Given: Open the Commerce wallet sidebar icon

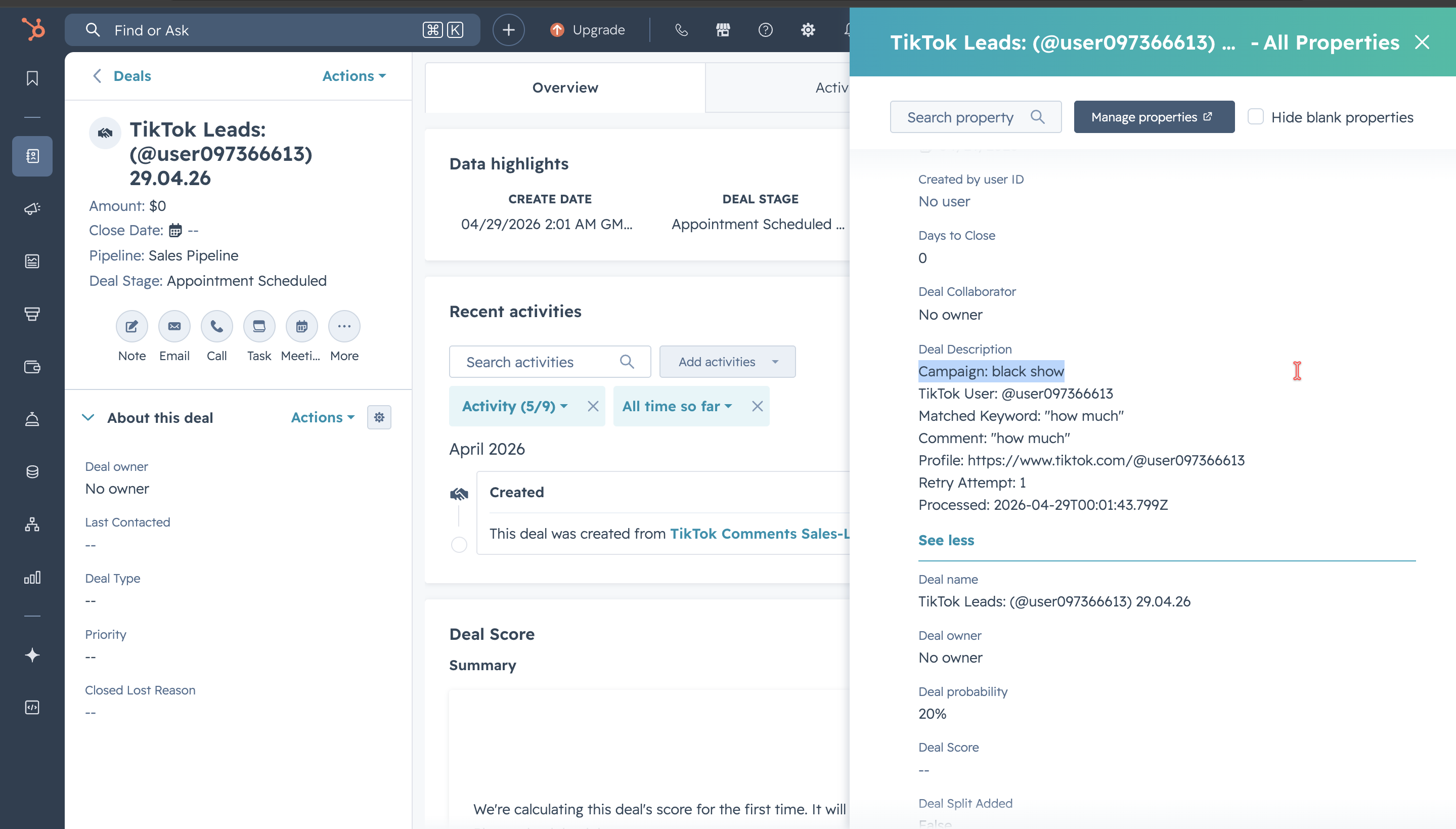Looking at the screenshot, I should coord(32,367).
